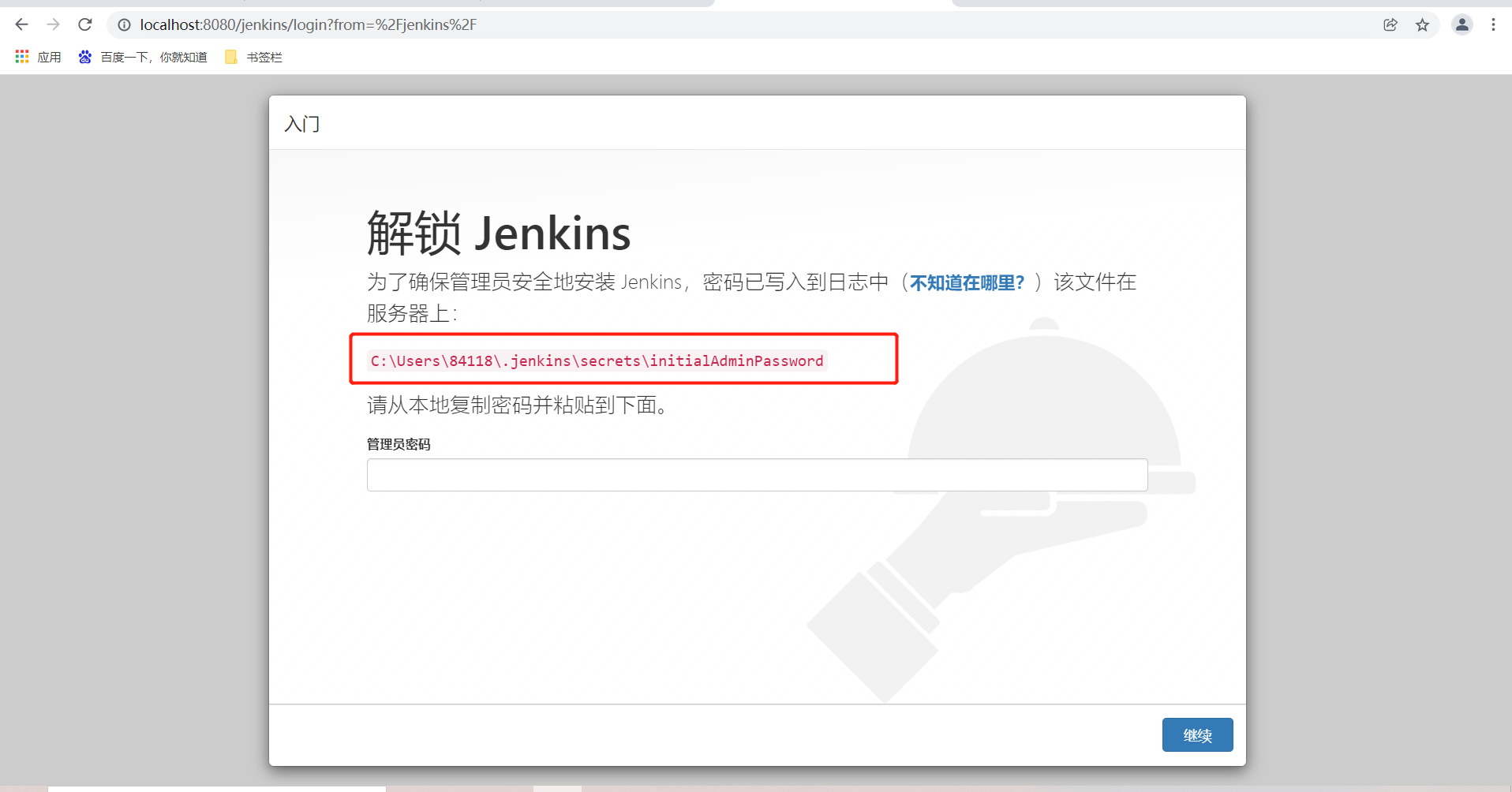Image resolution: width=1512 pixels, height=792 pixels.
Task: Click the address bar URL
Action: pos(308,25)
